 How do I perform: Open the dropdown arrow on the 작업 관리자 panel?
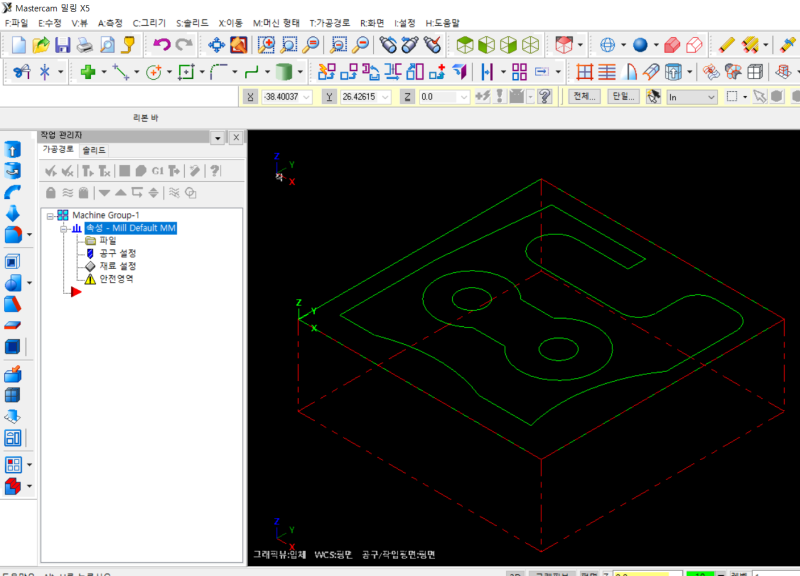[x=217, y=137]
